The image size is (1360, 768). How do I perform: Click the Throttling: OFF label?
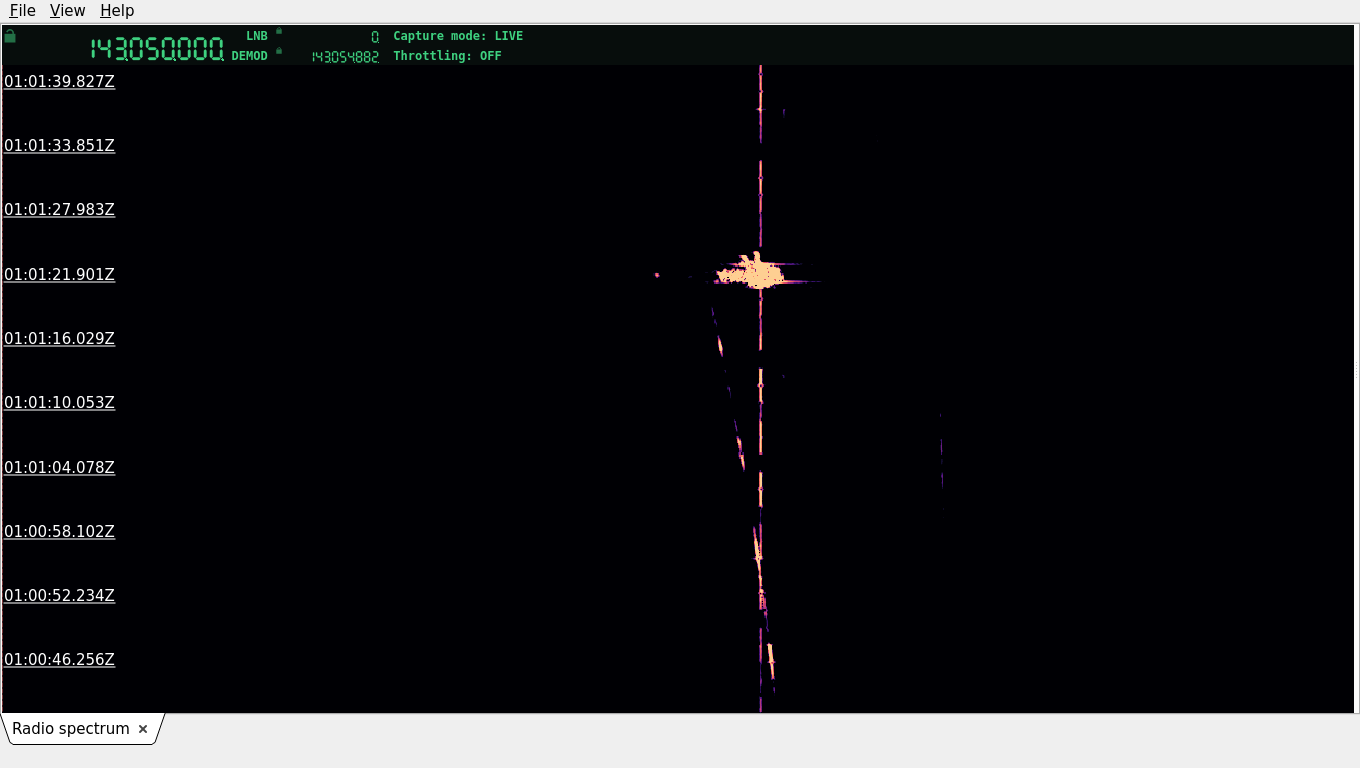click(x=447, y=56)
